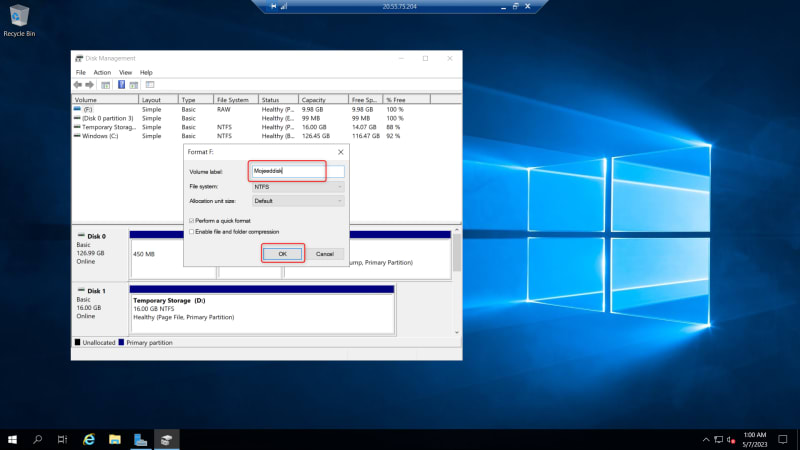Click scroll-up arrow in disk graphical pane
The image size is (800, 450).
pos(457,230)
